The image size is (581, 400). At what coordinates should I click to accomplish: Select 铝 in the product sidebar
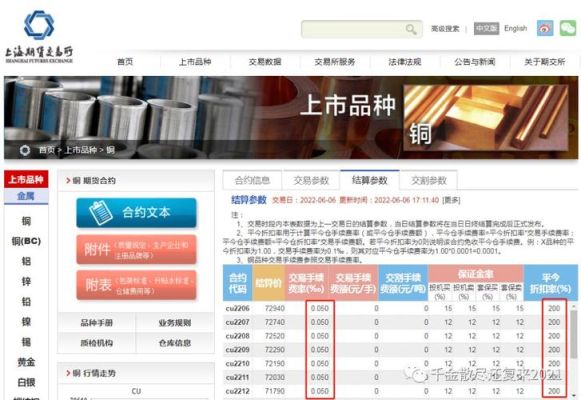[x=26, y=261]
